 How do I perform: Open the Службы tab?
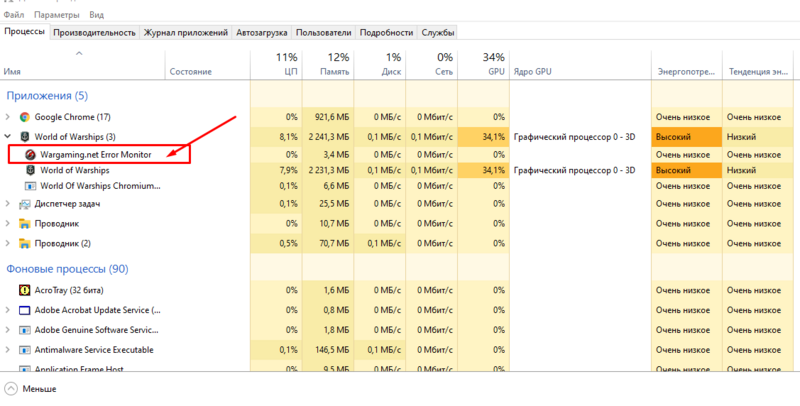click(437, 33)
